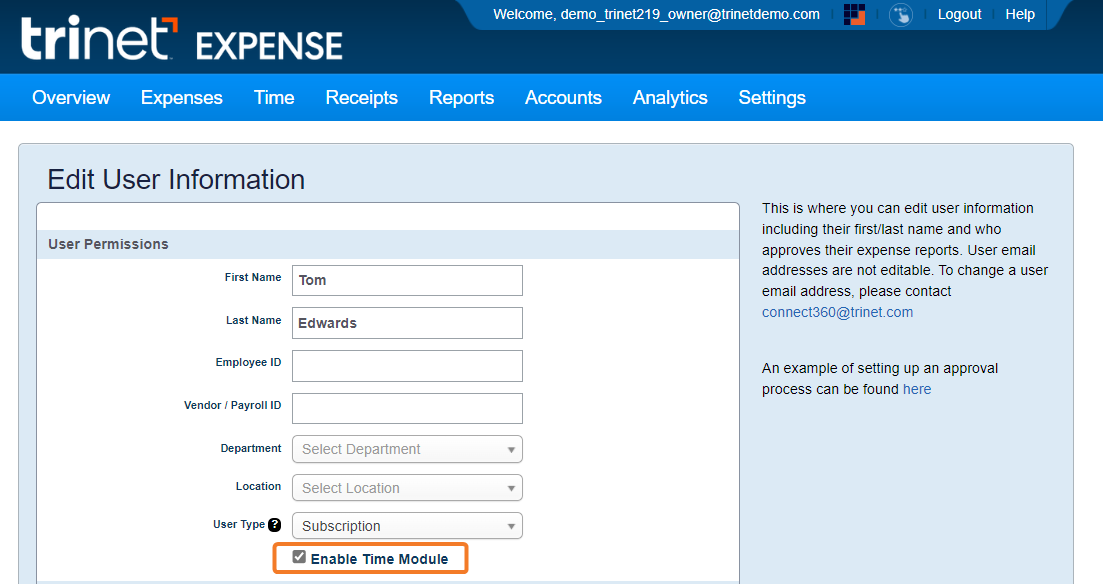Expand the Select Location dropdown

(x=407, y=488)
